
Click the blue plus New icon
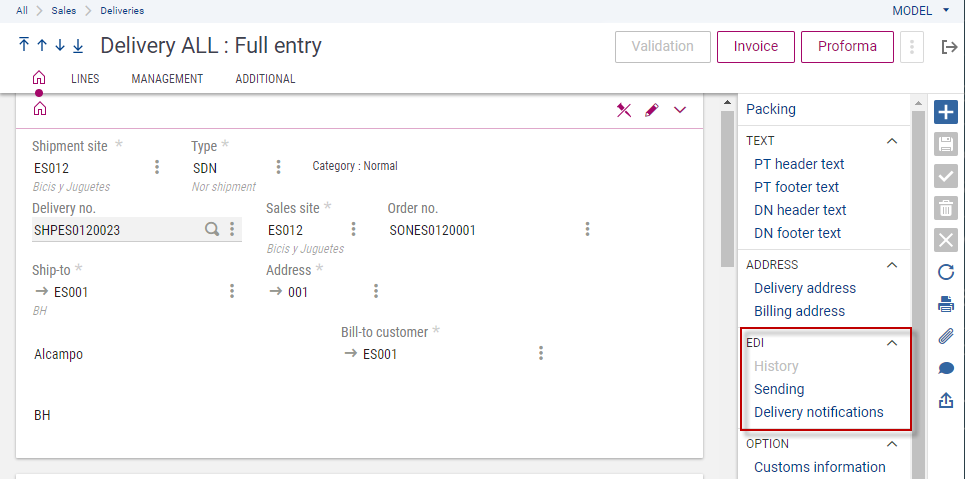[945, 112]
